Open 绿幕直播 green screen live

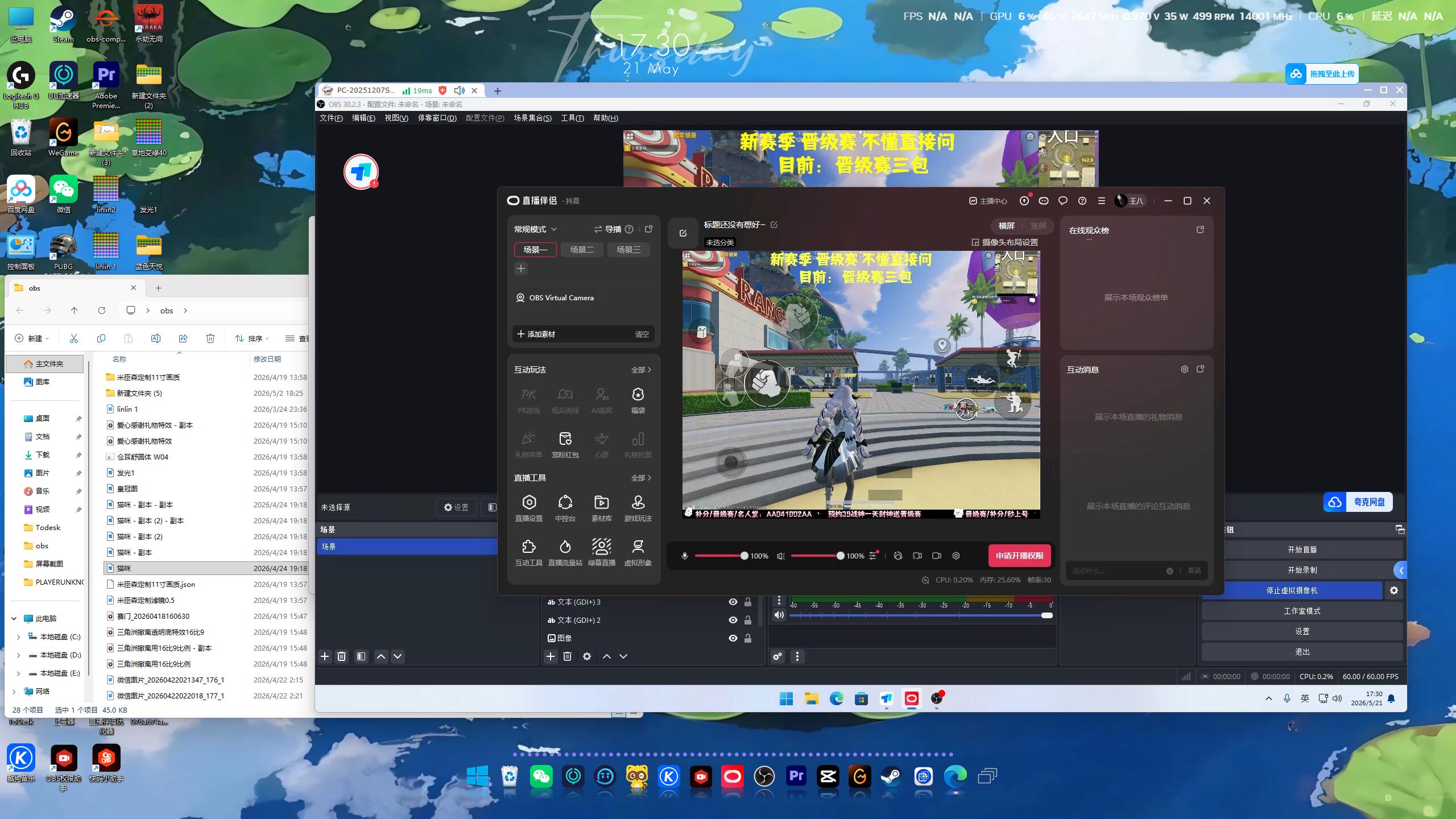pyautogui.click(x=601, y=553)
